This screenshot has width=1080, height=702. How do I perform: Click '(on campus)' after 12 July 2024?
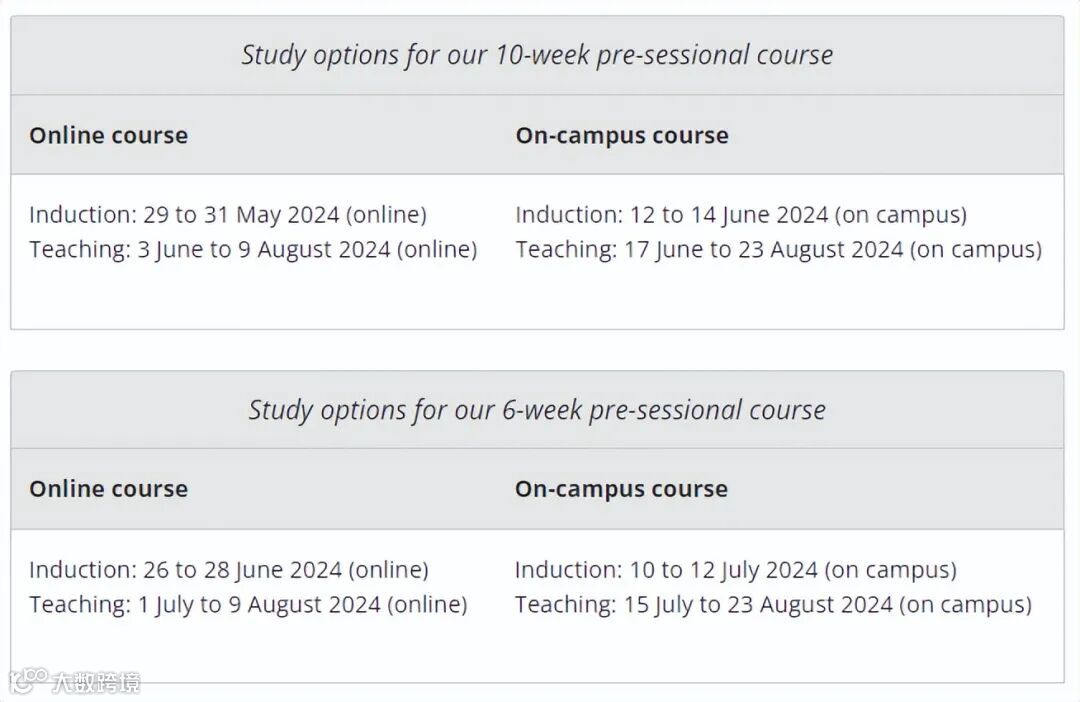(891, 570)
